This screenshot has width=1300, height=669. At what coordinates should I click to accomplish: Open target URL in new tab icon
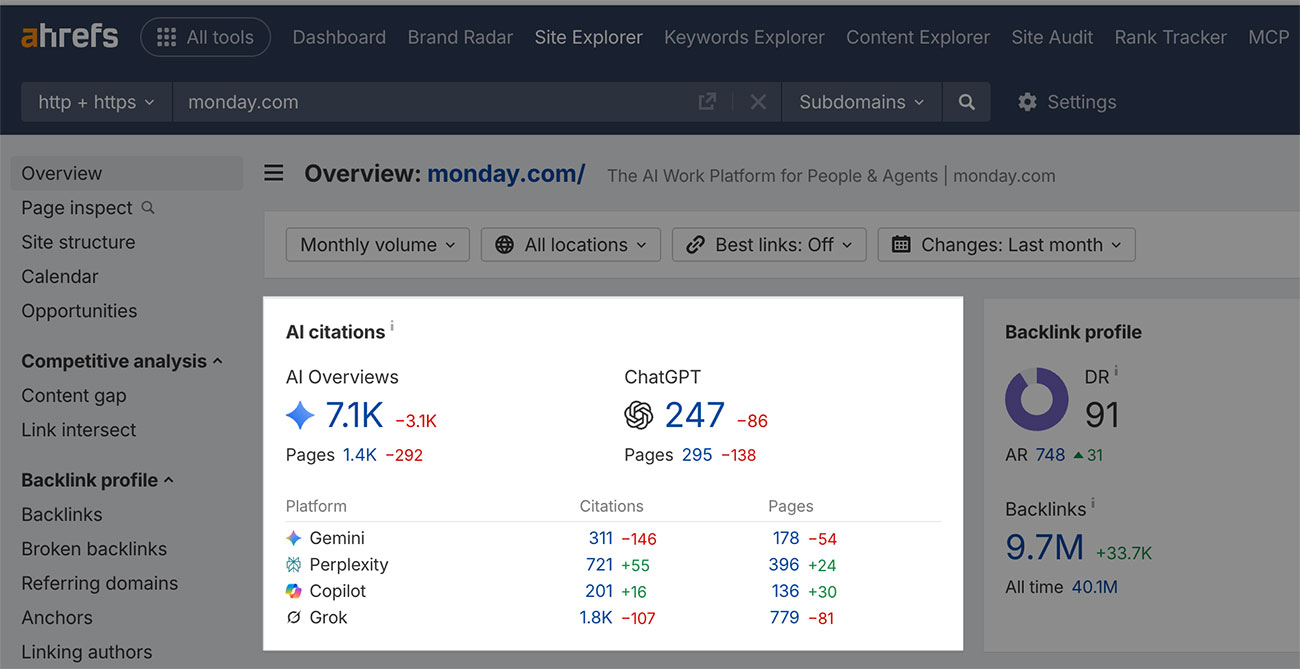coord(707,102)
